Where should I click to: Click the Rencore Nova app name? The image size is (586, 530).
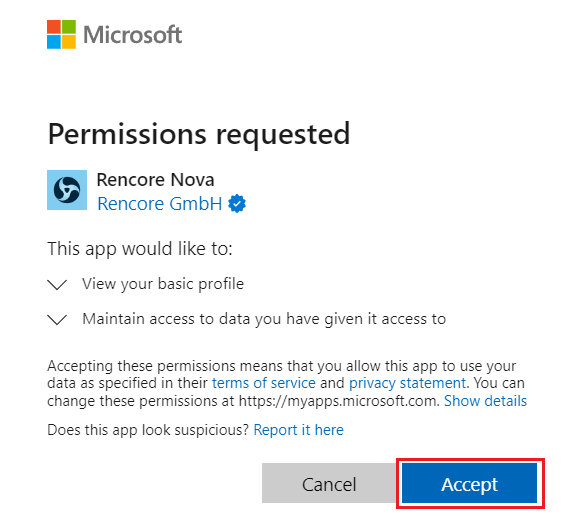[155, 180]
